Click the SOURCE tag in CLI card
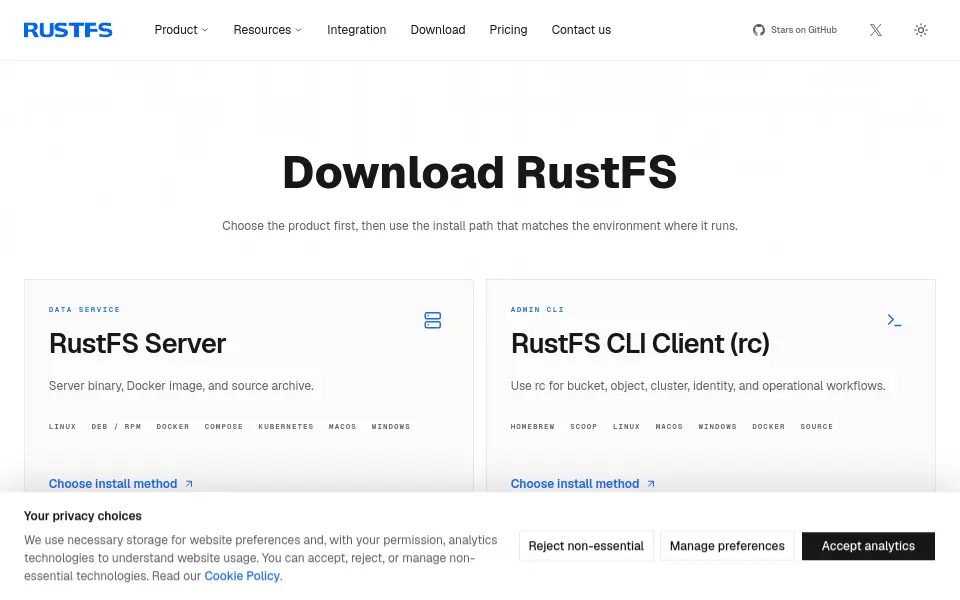The image size is (960, 600). click(x=816, y=427)
